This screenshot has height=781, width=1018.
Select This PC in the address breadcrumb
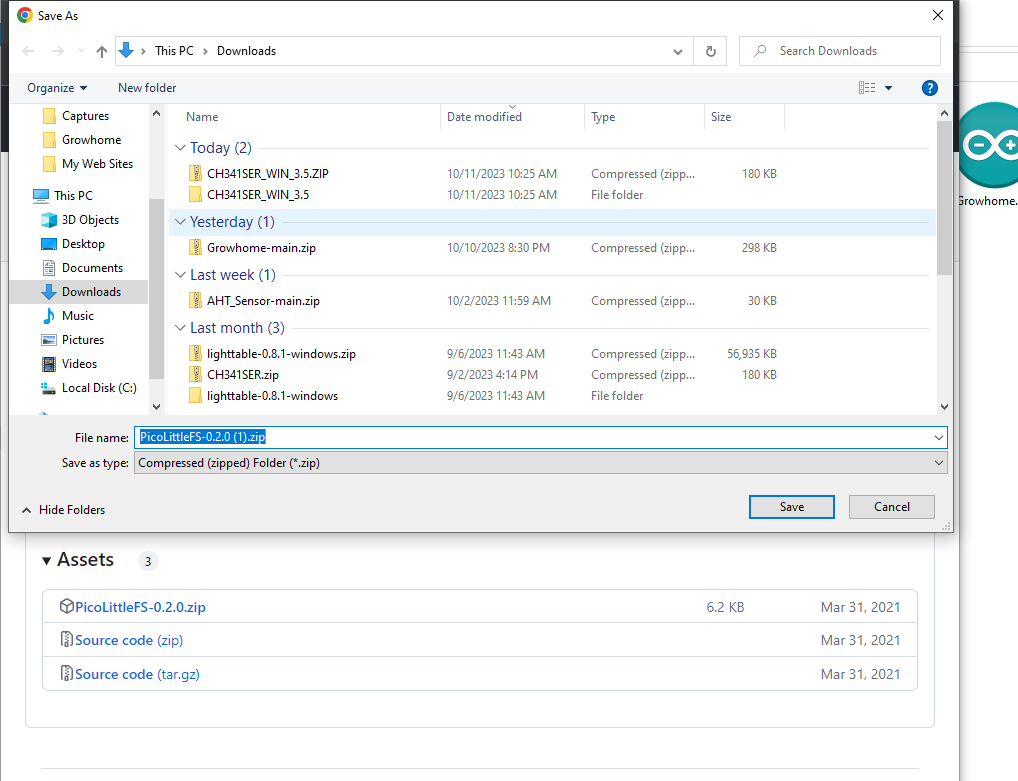coord(174,51)
